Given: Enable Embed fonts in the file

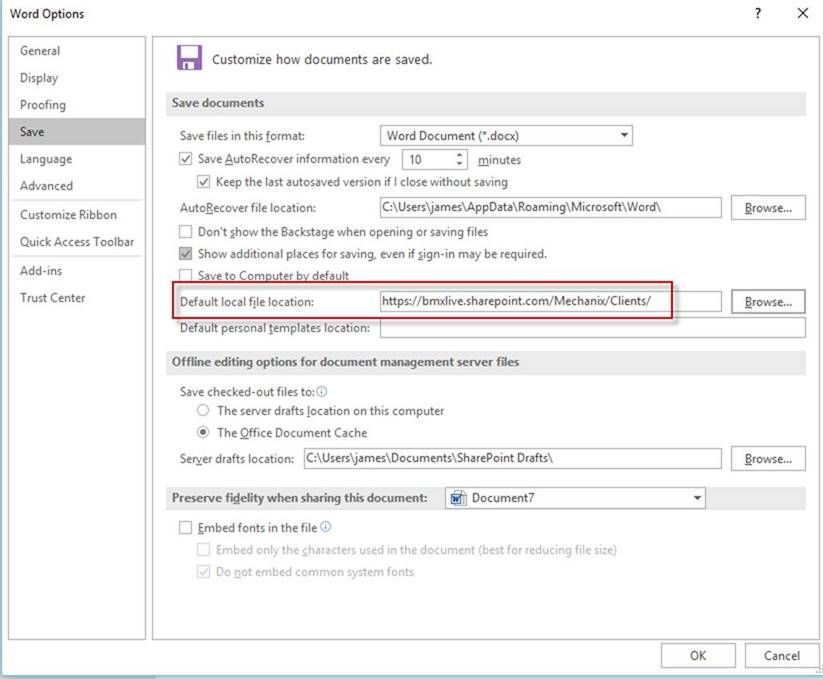Looking at the screenshot, I should point(185,527).
